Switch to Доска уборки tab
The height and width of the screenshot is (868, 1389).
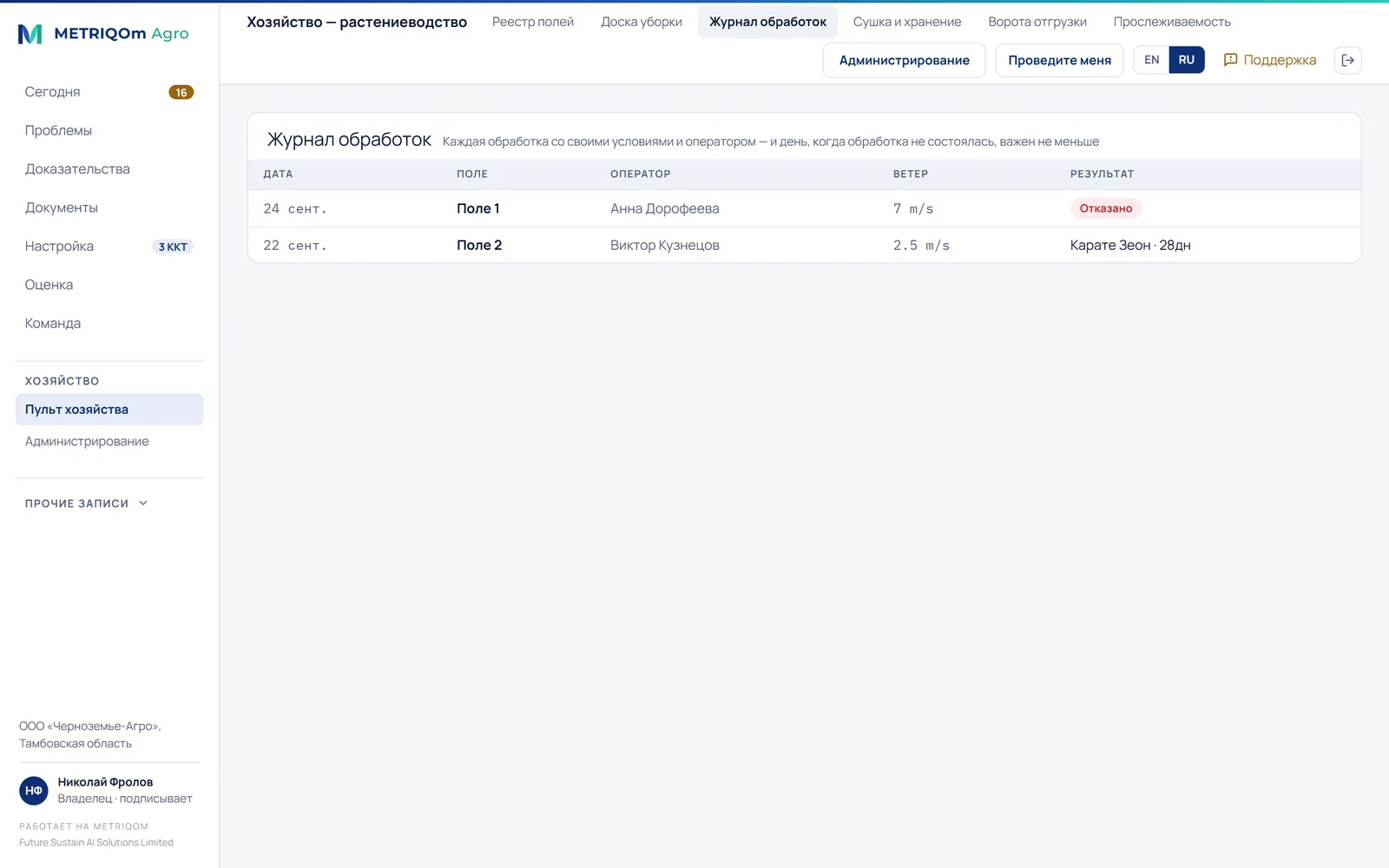point(642,22)
